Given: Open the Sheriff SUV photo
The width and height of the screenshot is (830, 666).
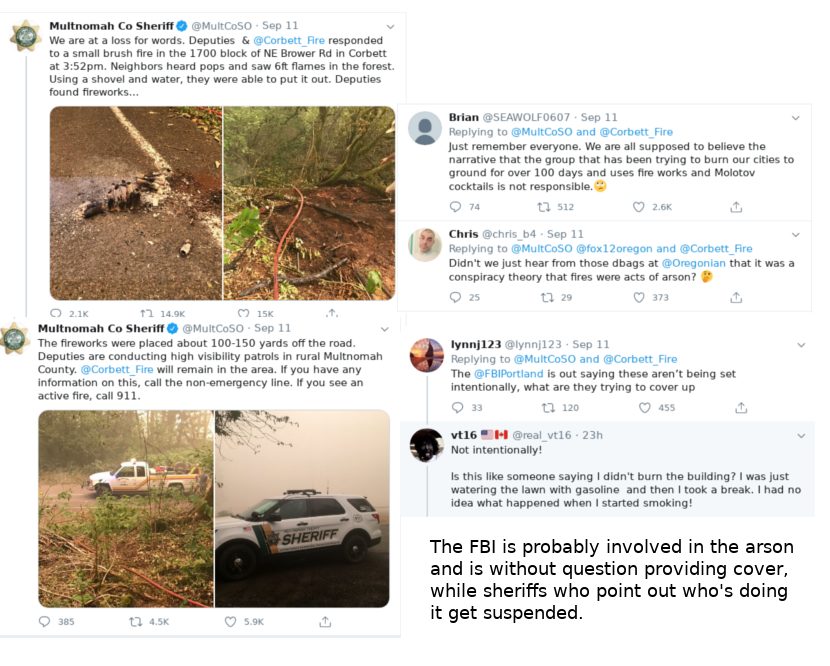Looking at the screenshot, I should tap(302, 508).
